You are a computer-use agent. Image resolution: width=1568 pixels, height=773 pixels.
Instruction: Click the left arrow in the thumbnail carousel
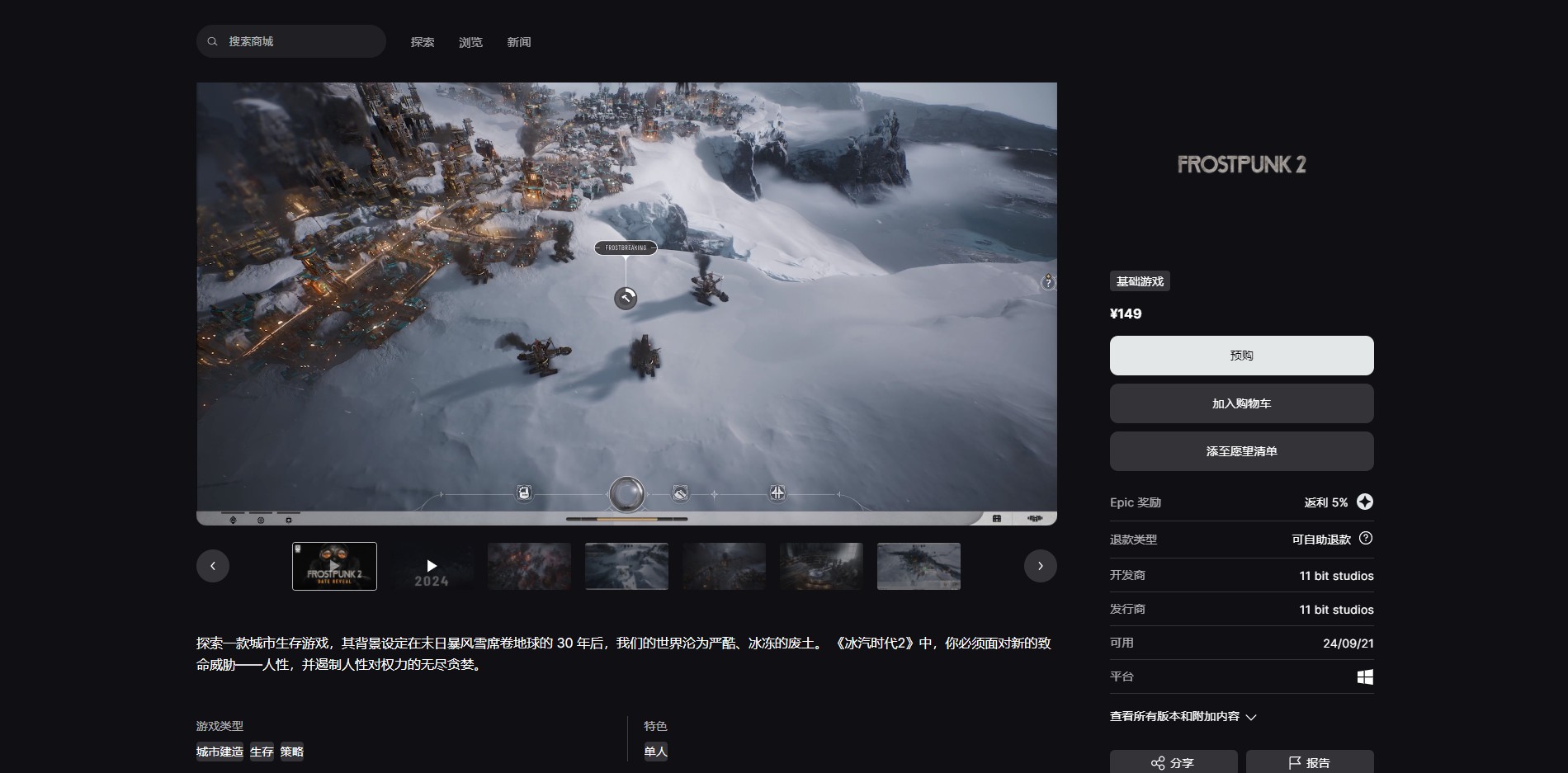tap(214, 566)
